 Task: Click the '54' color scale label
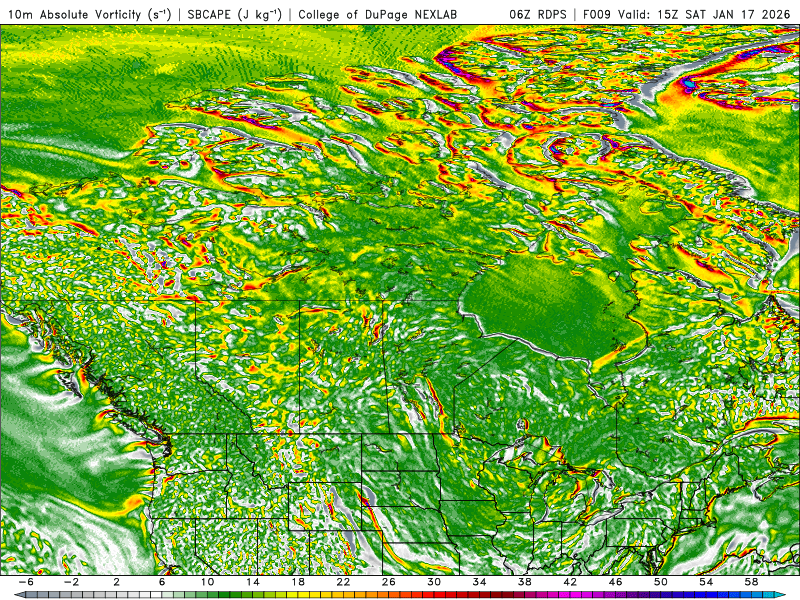click(706, 582)
